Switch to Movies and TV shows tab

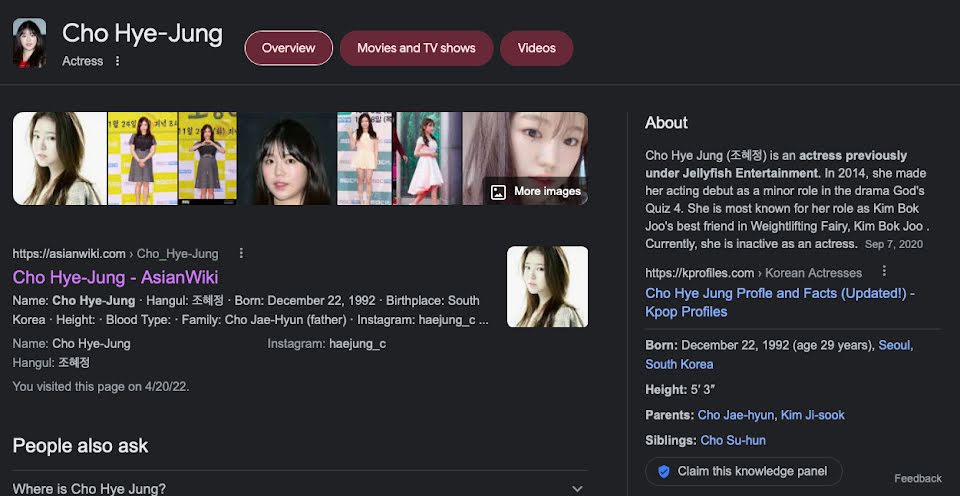(x=416, y=48)
